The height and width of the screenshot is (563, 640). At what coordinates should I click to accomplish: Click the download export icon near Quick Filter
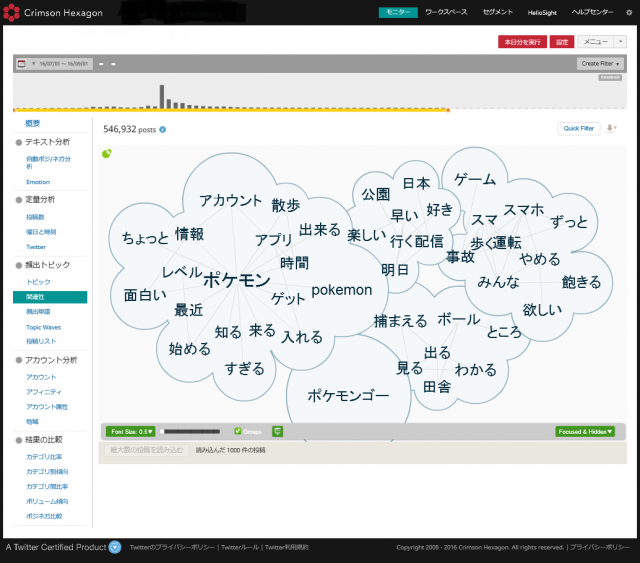coord(611,128)
